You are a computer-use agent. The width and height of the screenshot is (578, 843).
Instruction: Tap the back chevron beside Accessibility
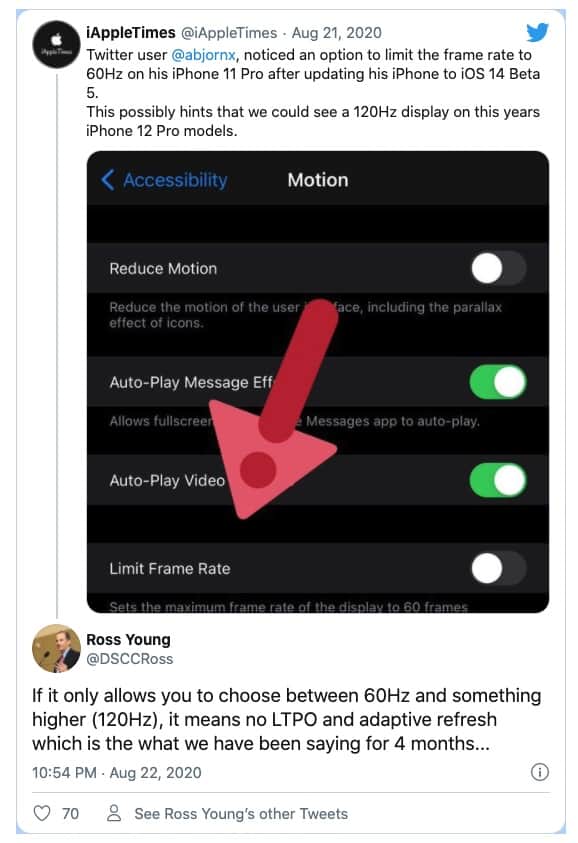(x=108, y=180)
